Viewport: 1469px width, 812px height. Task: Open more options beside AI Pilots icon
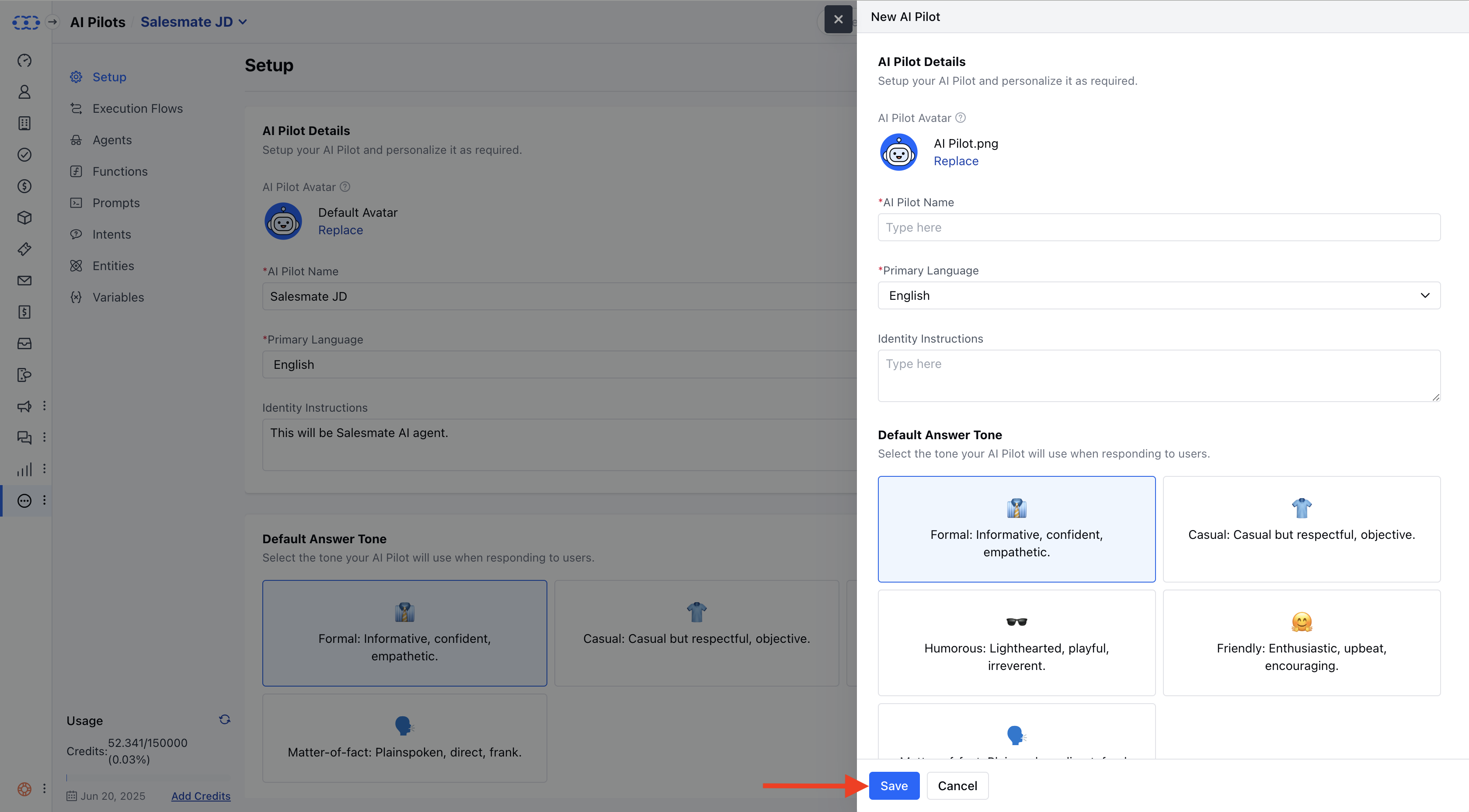[x=45, y=501]
